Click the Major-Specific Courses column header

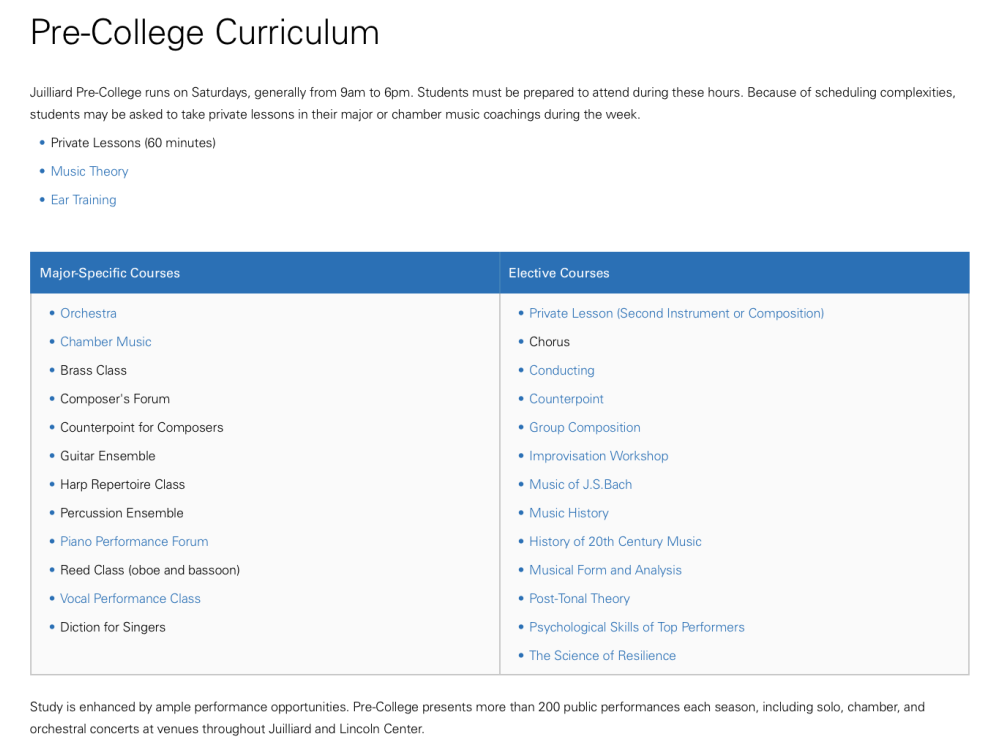[110, 273]
